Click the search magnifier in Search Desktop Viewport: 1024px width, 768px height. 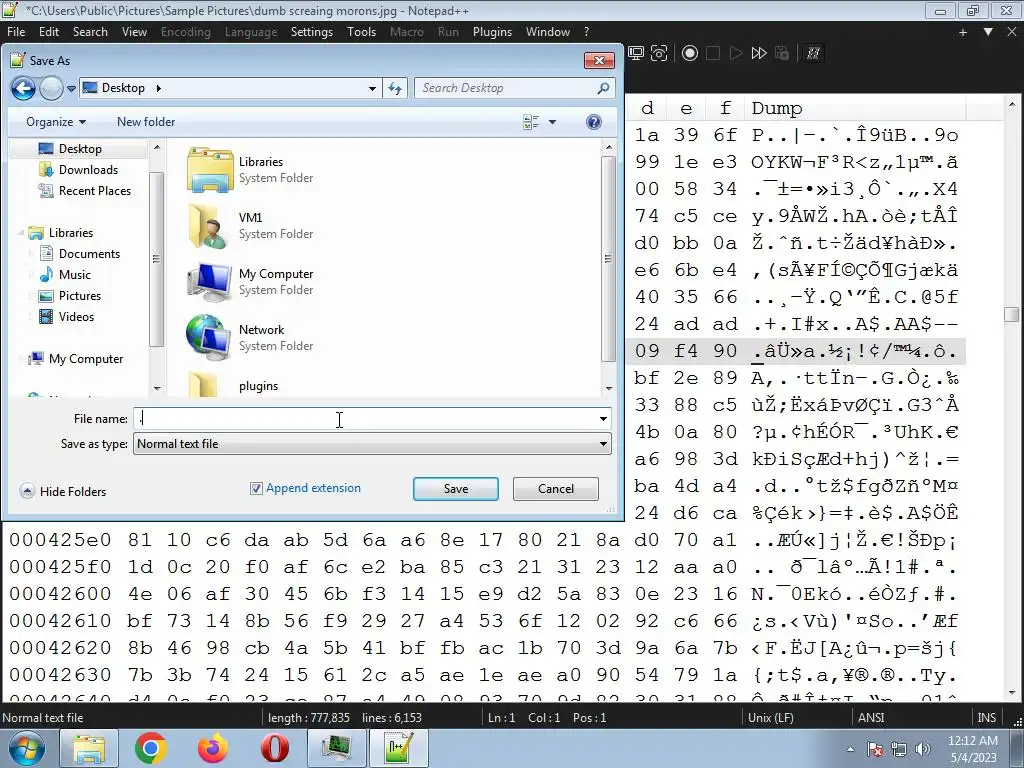click(x=603, y=88)
